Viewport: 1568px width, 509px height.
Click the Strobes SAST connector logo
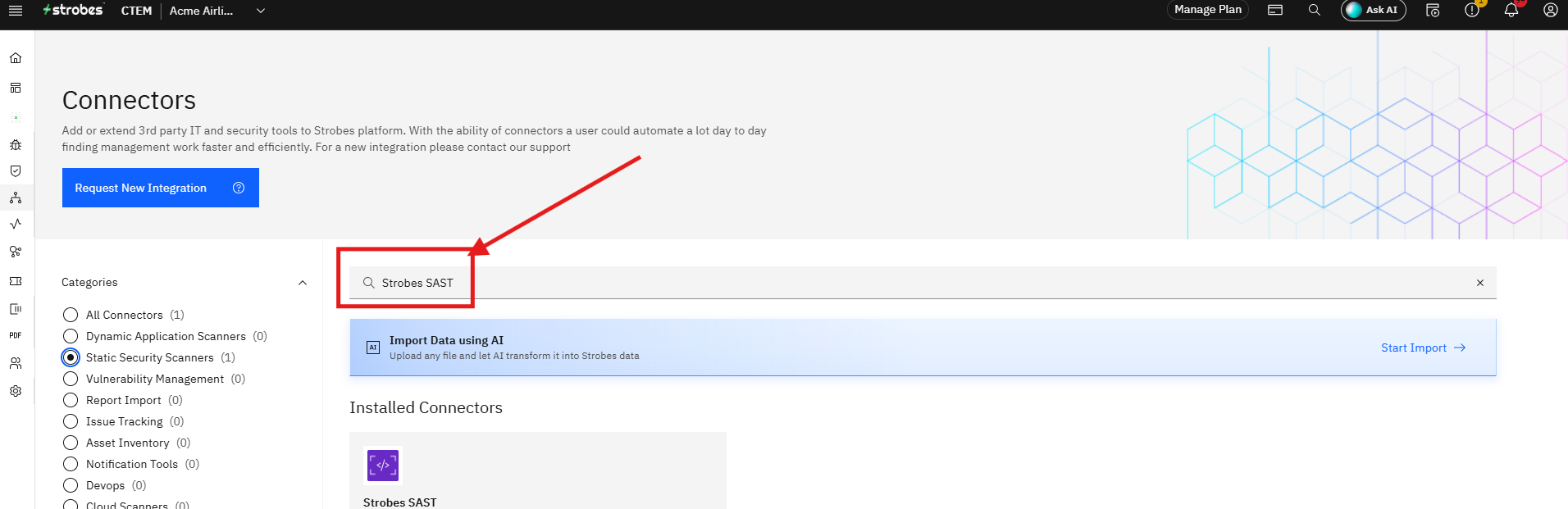[383, 466]
